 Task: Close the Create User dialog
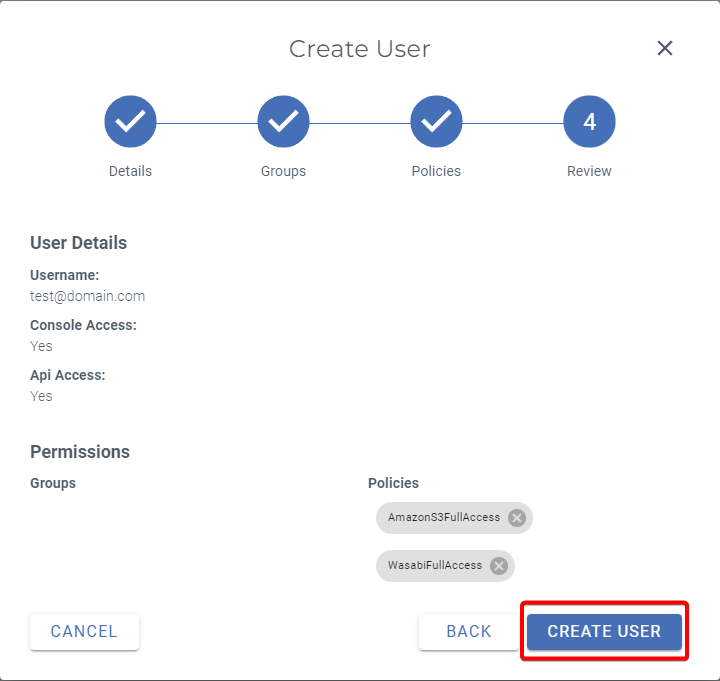(x=665, y=48)
